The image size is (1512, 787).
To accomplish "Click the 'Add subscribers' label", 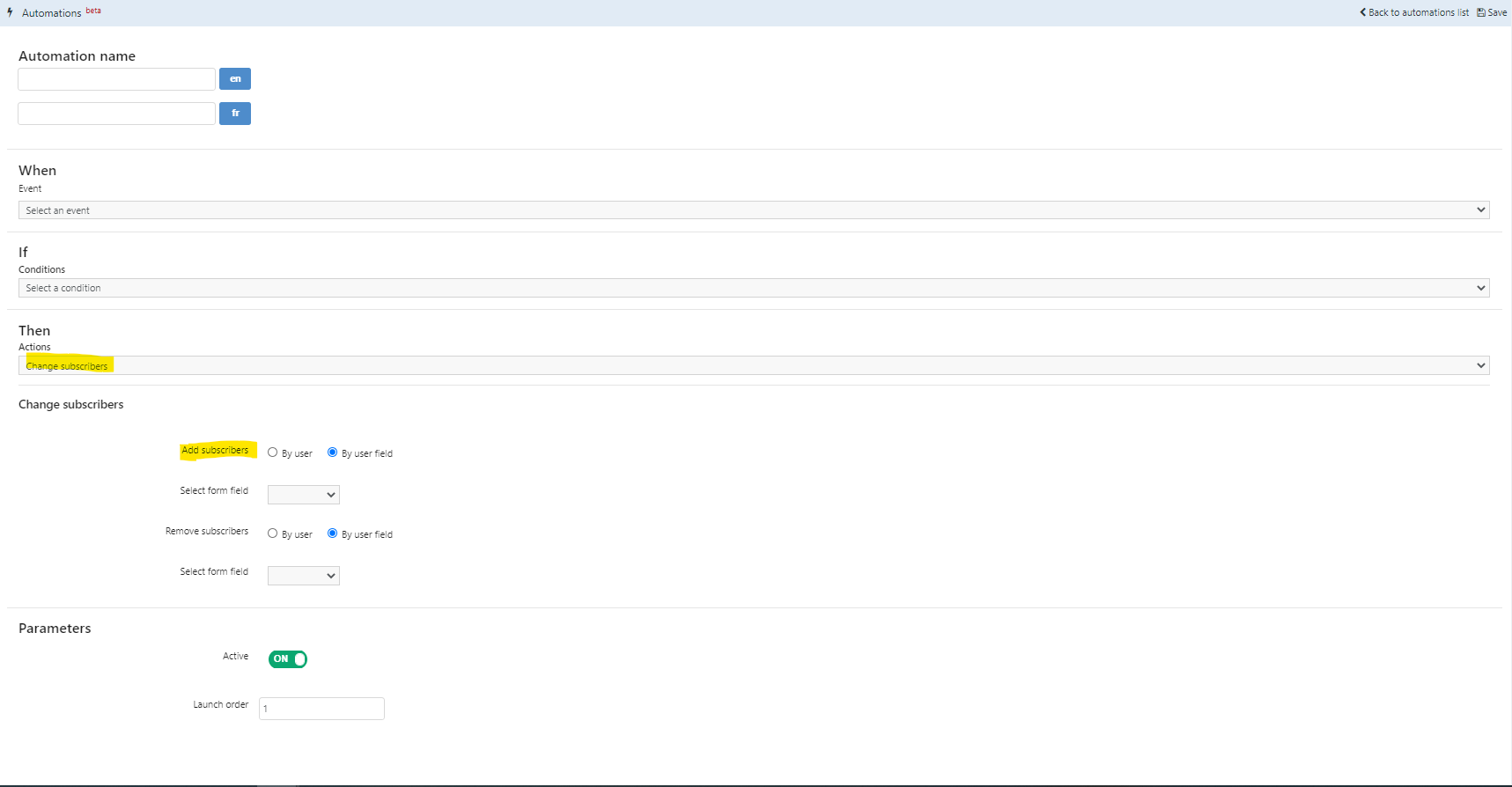I will pyautogui.click(x=215, y=451).
